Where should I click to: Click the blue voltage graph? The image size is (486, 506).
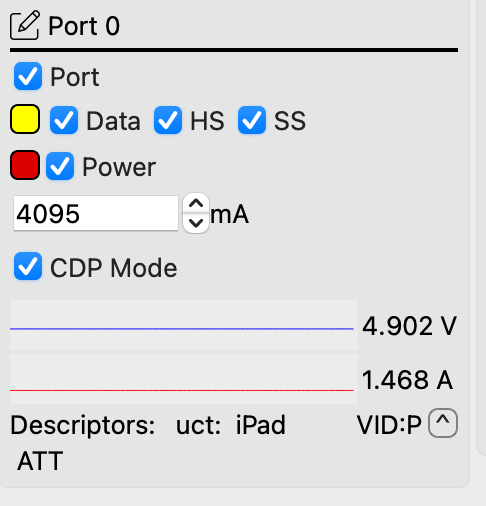184,325
